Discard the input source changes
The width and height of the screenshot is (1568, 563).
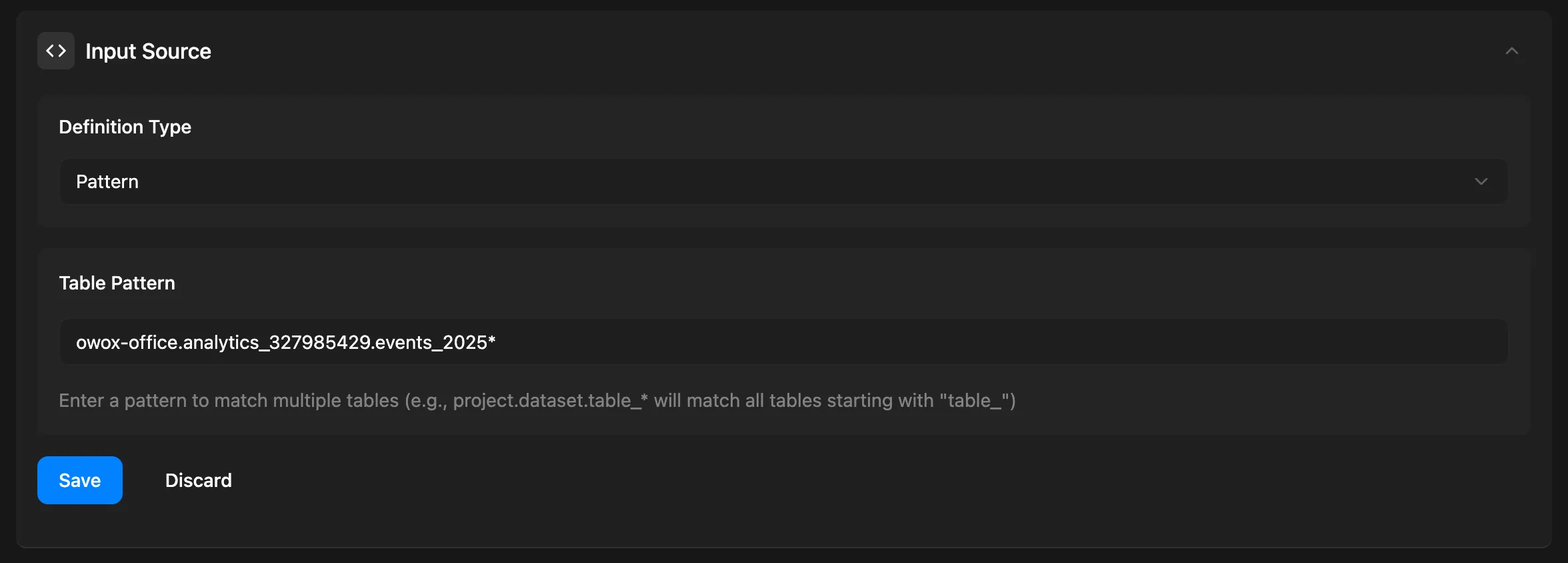[198, 480]
